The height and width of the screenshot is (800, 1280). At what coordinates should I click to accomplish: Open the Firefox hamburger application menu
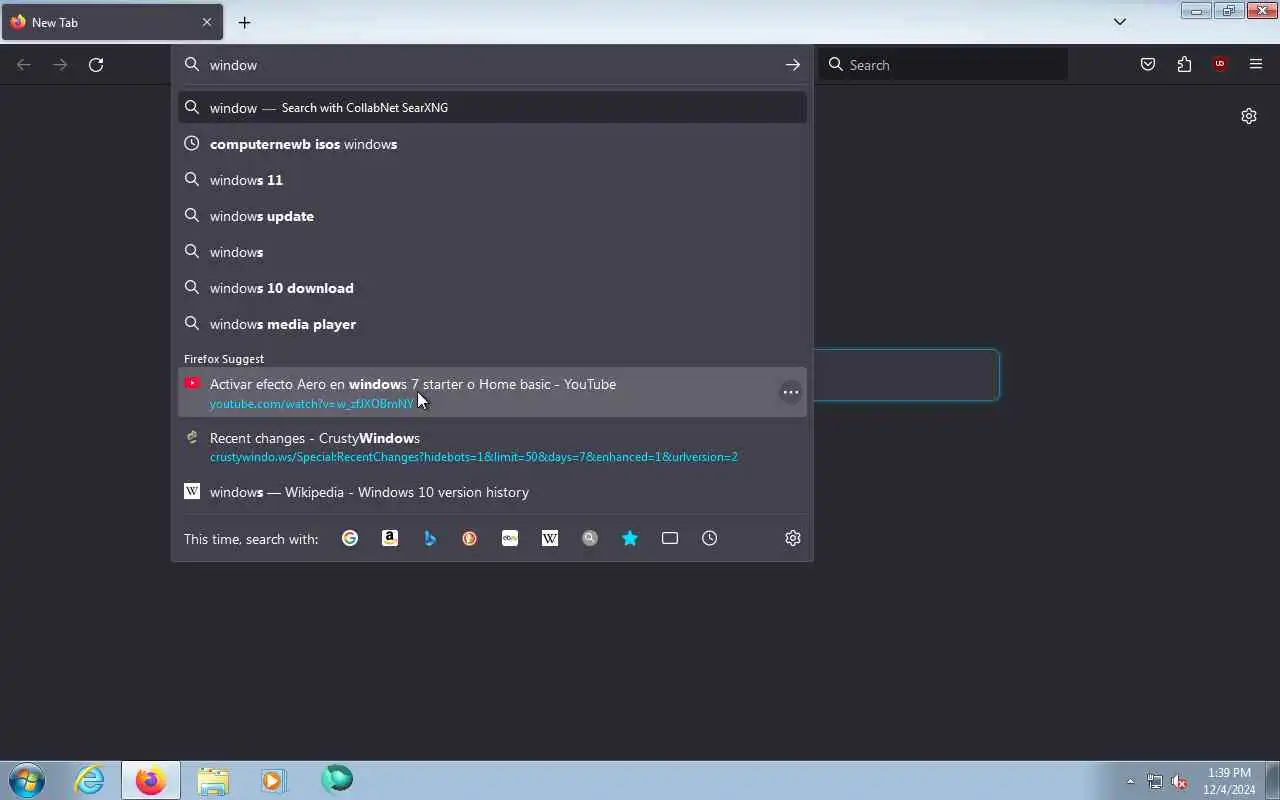point(1256,65)
